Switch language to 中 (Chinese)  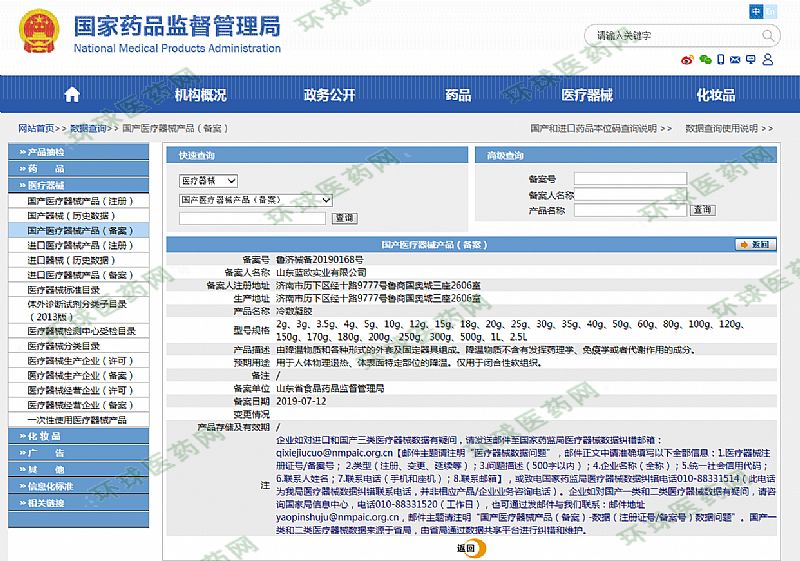756,11
